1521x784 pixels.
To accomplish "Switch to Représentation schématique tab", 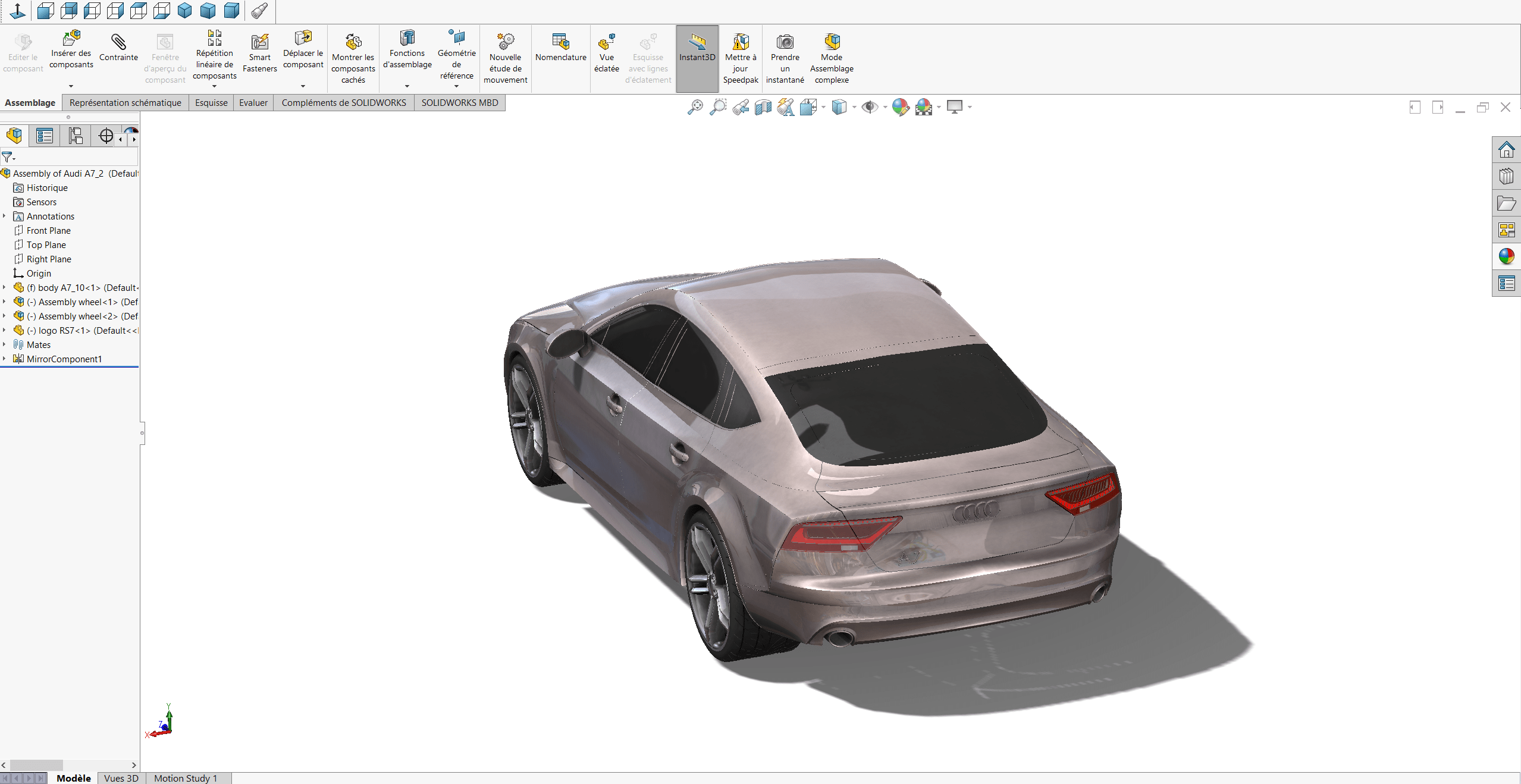I will (126, 102).
